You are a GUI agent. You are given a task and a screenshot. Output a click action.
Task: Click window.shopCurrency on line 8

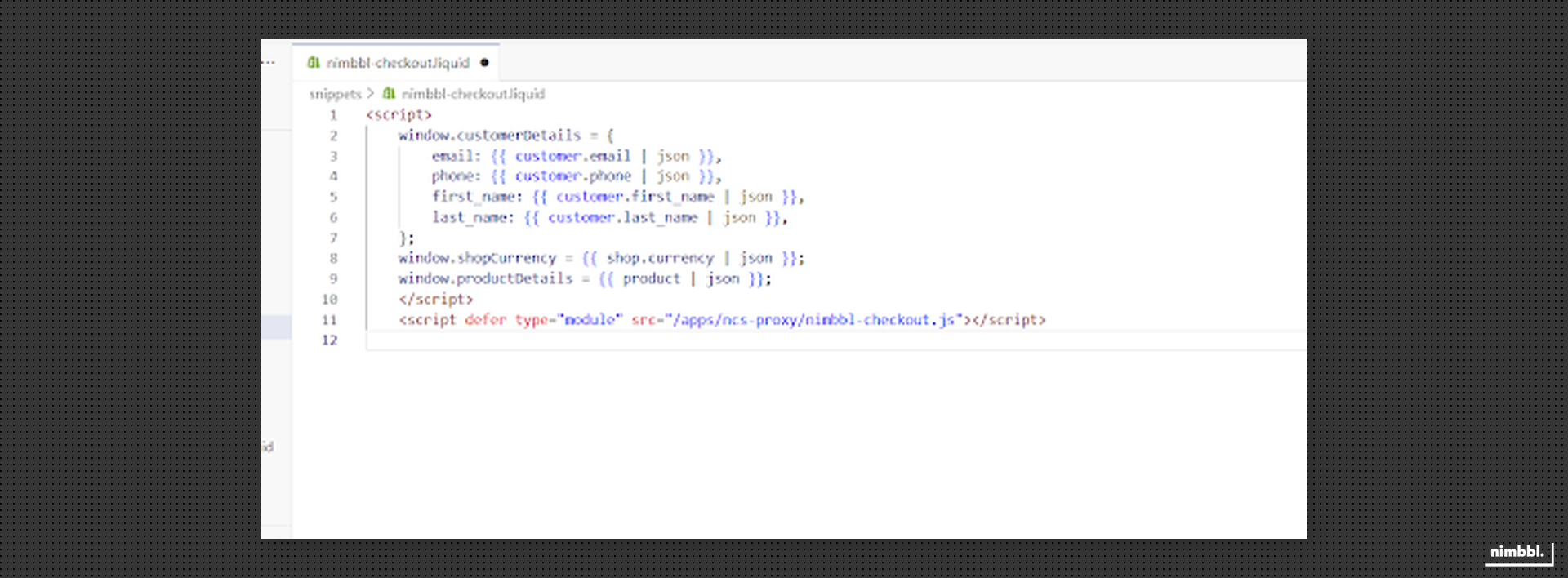point(477,258)
